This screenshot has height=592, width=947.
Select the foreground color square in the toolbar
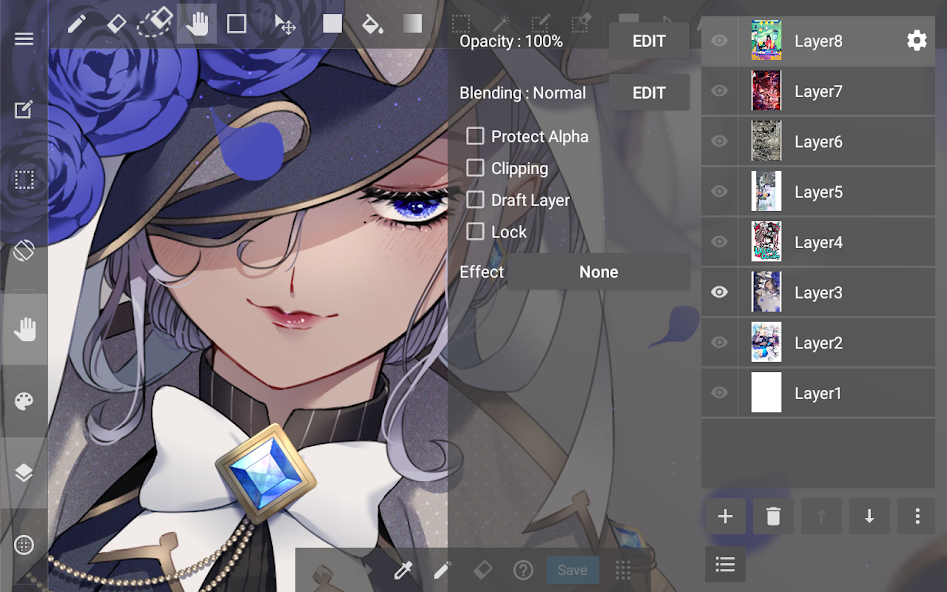(333, 24)
